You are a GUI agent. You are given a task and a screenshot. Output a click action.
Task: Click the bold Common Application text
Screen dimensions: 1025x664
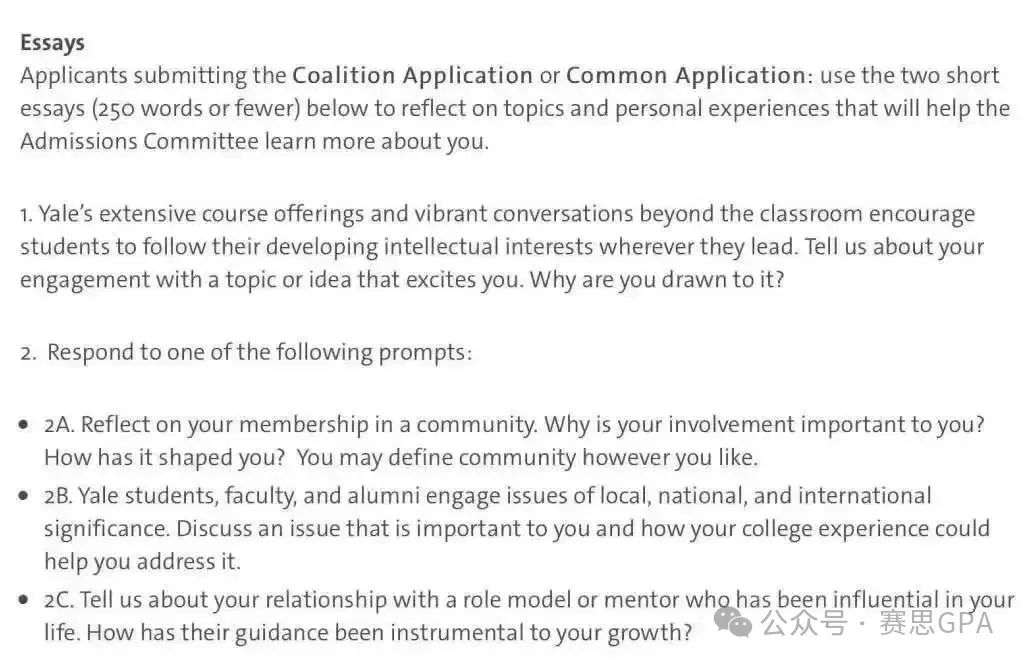tap(686, 75)
